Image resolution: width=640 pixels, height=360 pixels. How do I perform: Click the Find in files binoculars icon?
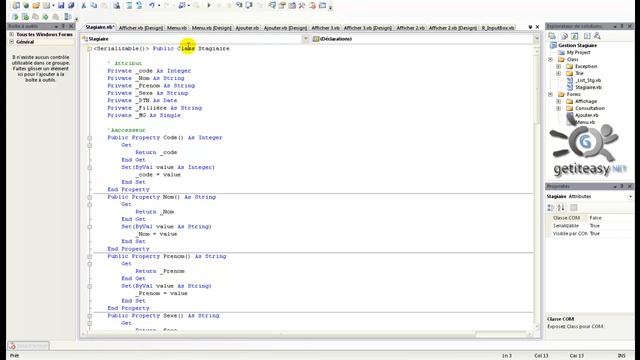[x=116, y=5]
